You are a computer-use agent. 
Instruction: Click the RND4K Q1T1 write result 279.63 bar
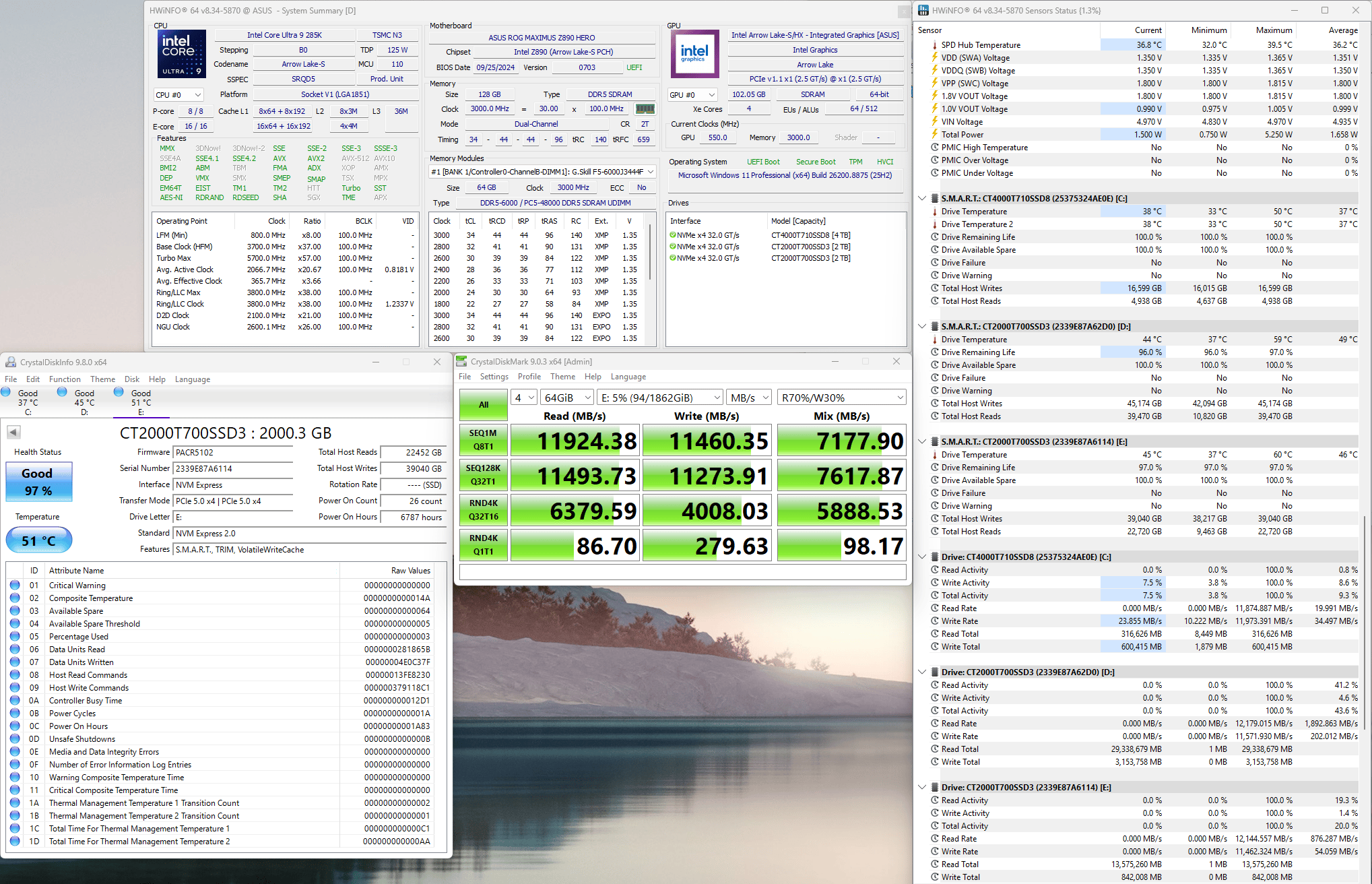(707, 546)
